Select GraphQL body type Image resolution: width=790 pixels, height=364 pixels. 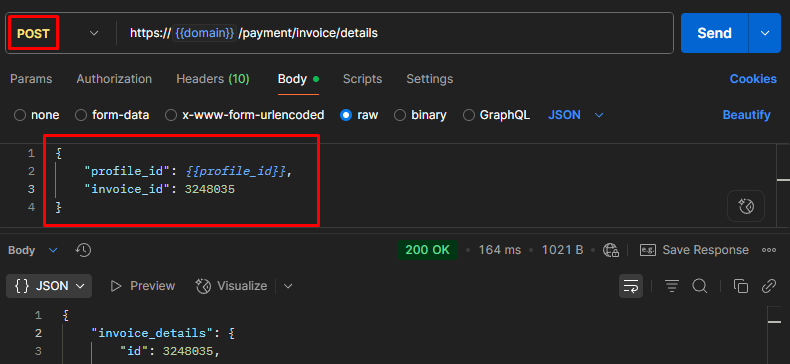(x=496, y=115)
